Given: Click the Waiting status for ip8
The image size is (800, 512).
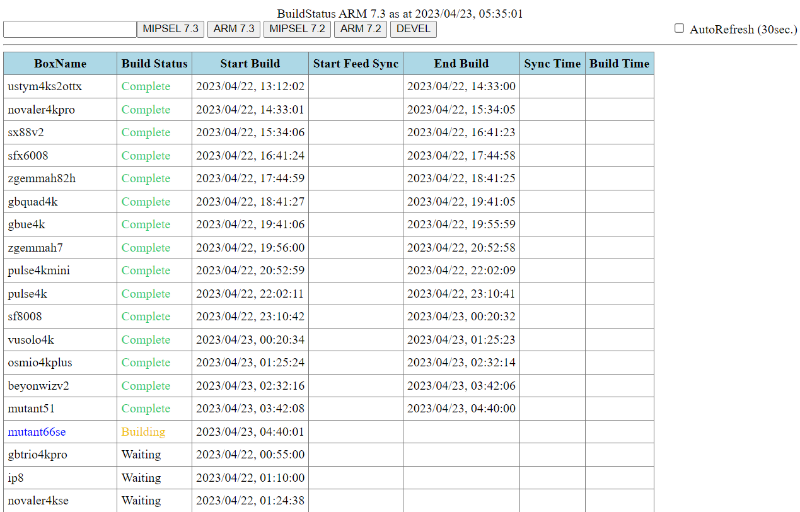Looking at the screenshot, I should [141, 478].
